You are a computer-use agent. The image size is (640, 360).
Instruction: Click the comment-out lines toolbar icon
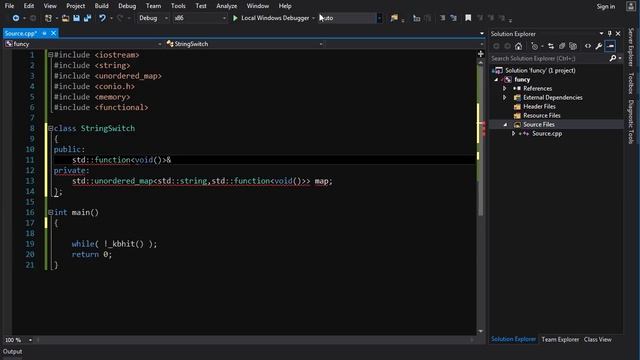pyautogui.click(x=442, y=18)
